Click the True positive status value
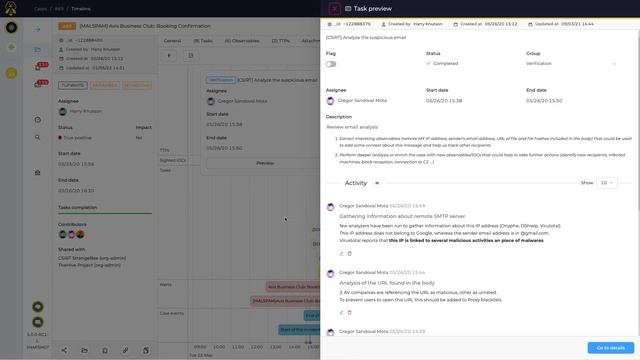 pyautogui.click(x=75, y=138)
